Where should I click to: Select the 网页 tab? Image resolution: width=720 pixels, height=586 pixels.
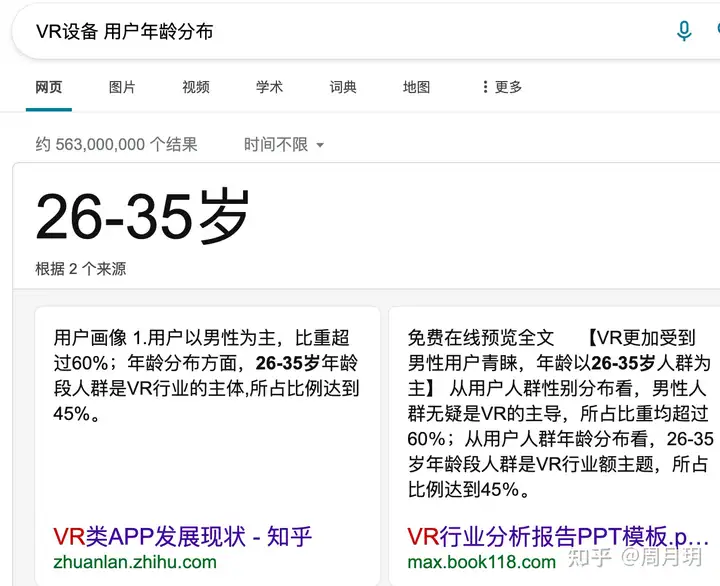49,87
